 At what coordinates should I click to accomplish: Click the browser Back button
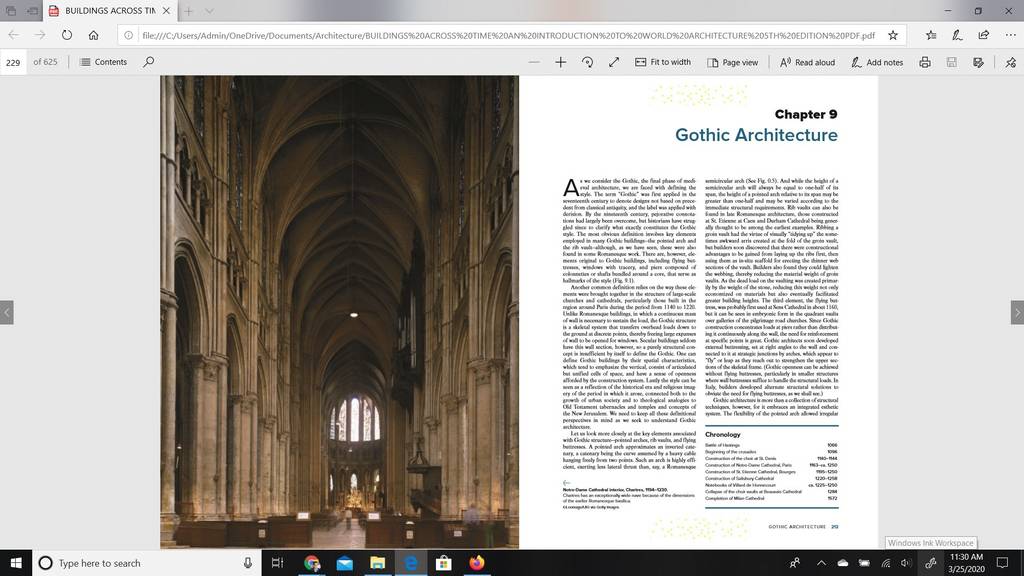click(14, 35)
